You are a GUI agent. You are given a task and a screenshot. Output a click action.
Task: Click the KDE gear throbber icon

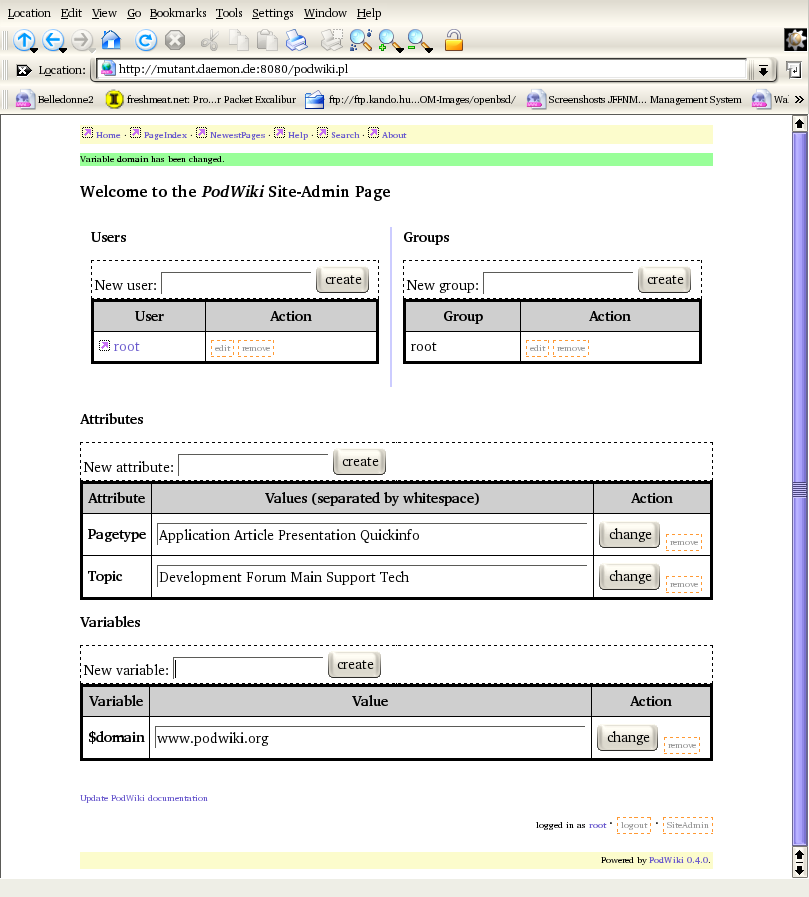click(795, 39)
